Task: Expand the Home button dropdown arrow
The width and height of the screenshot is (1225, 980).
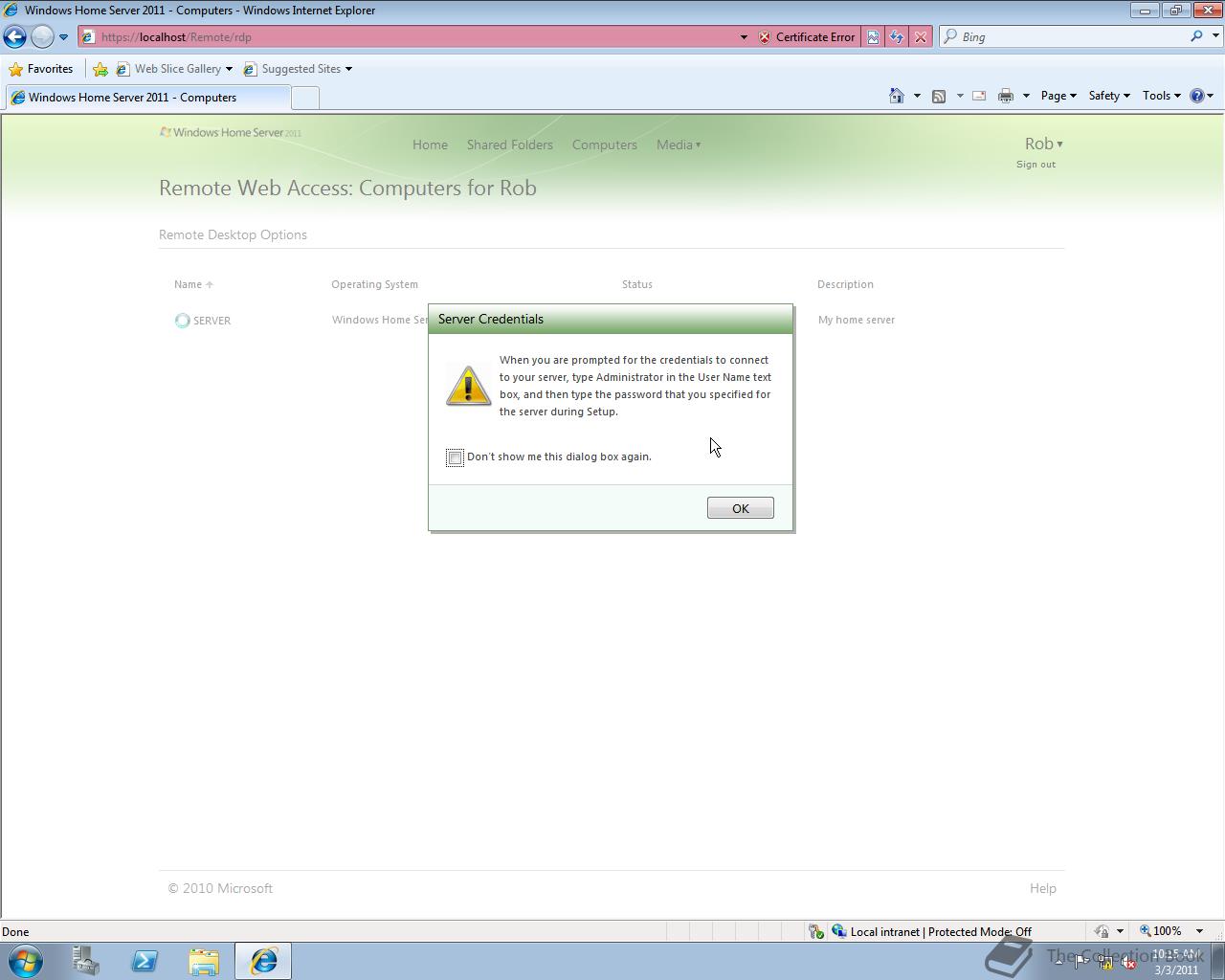Action: pyautogui.click(x=917, y=96)
